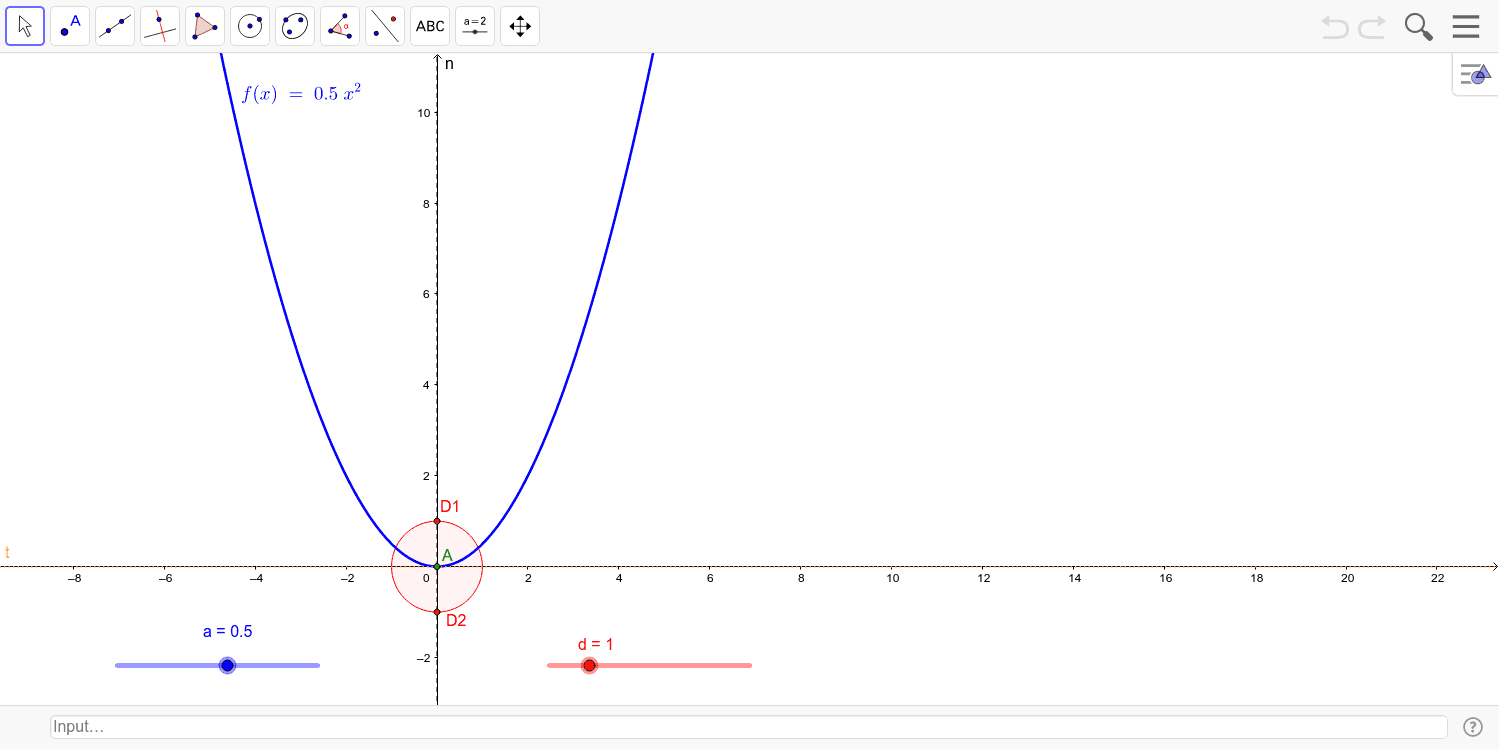Click the blue slider a knob
Screen dimensions: 1500x750
coord(227,665)
